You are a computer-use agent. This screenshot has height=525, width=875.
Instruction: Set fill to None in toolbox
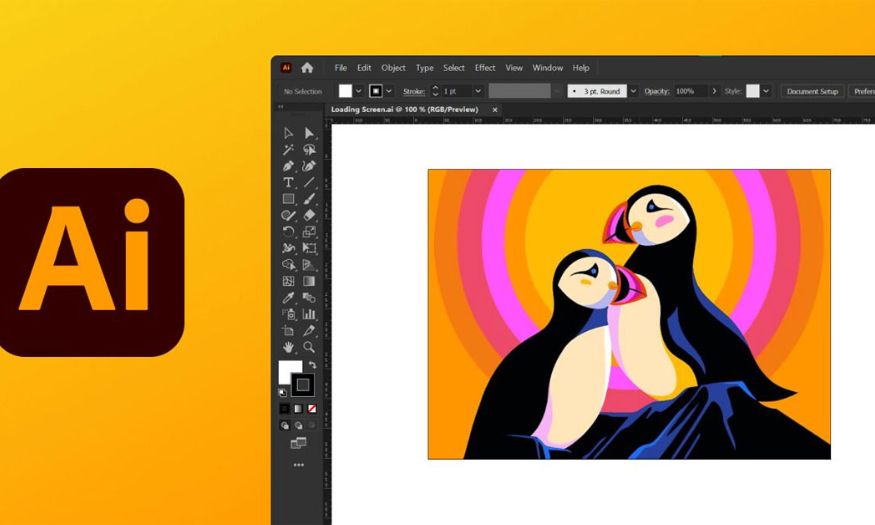(312, 409)
